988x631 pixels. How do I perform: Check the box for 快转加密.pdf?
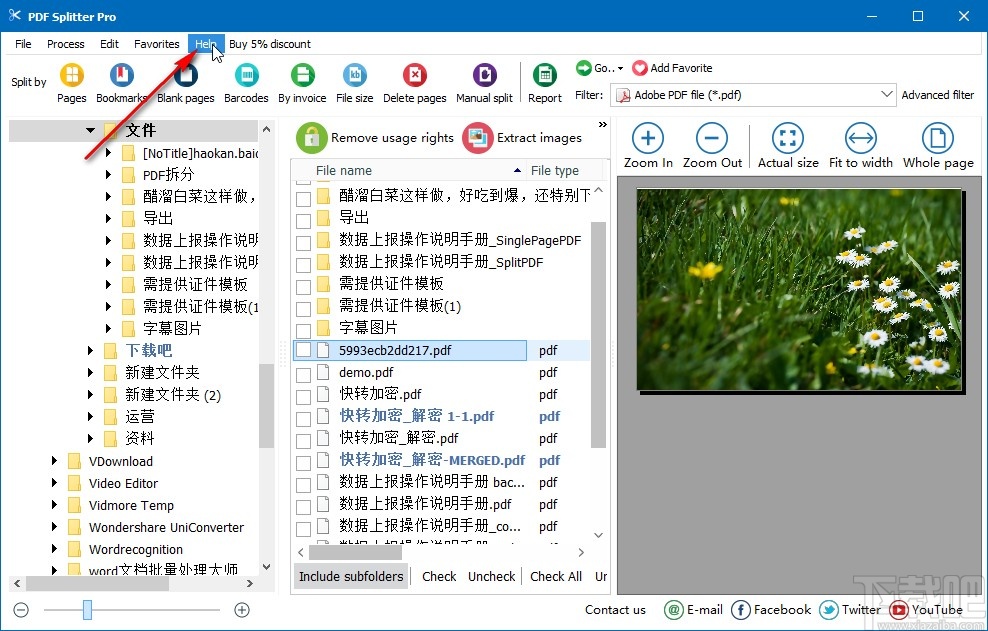[x=303, y=395]
